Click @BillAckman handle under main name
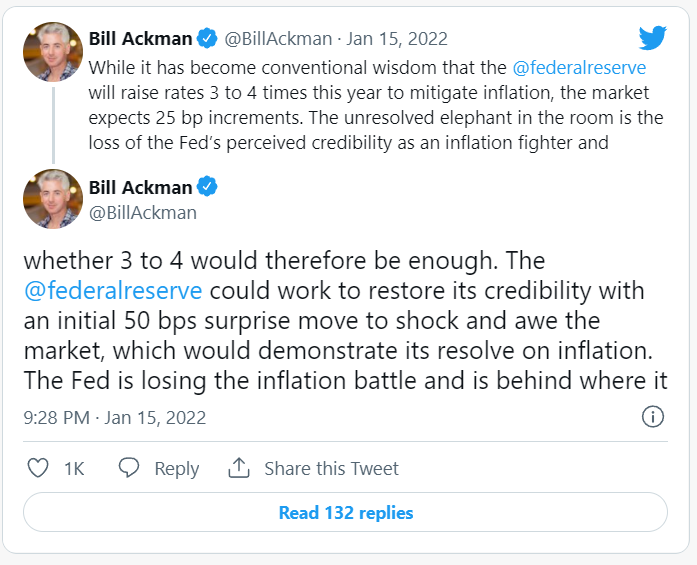This screenshot has width=697, height=565. (x=143, y=212)
